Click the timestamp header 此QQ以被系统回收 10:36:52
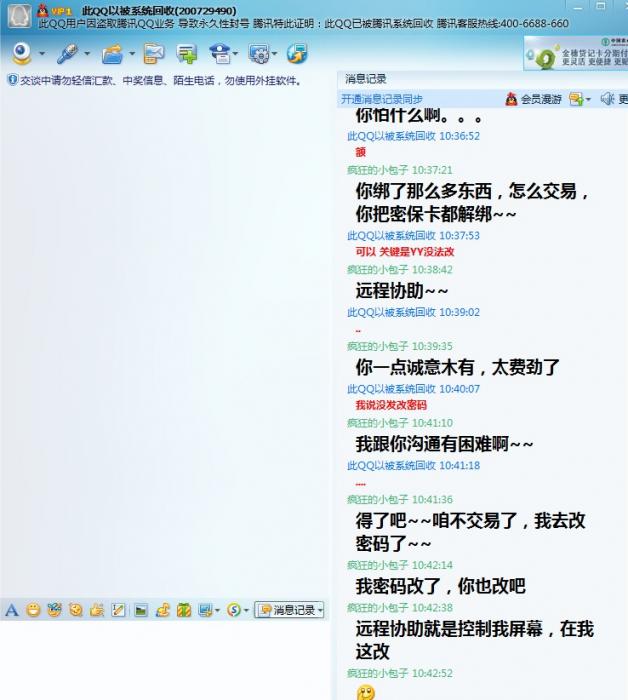The image size is (628, 700). 413,136
